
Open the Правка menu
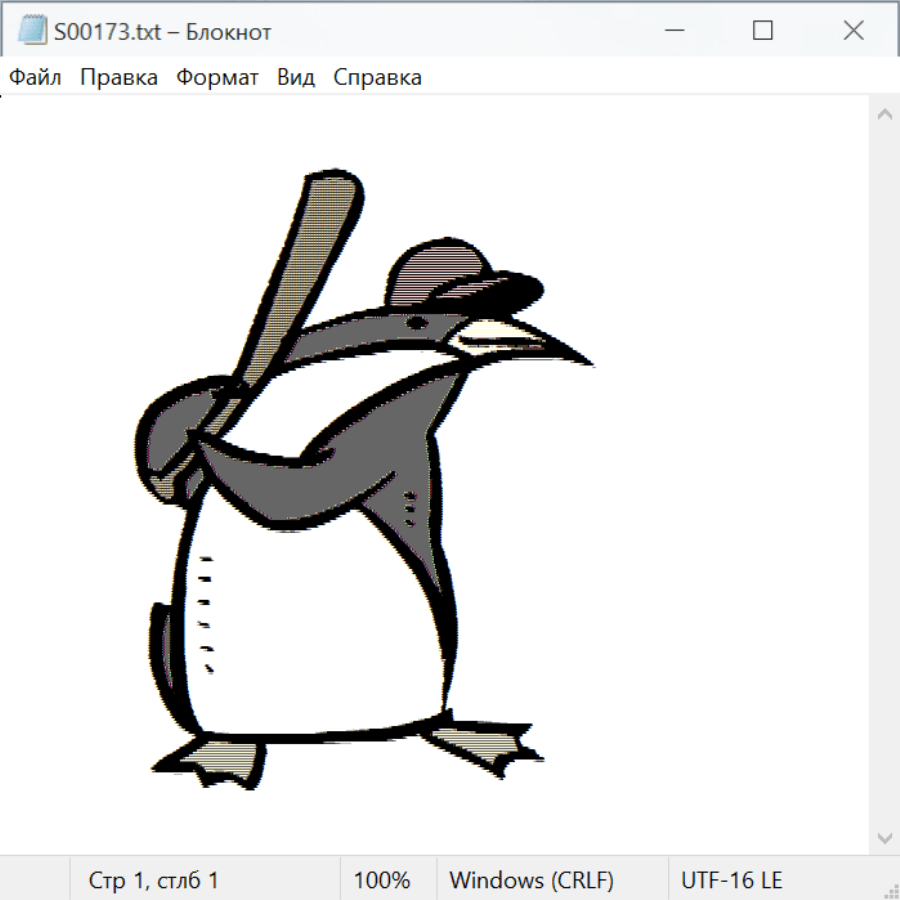pyautogui.click(x=118, y=78)
